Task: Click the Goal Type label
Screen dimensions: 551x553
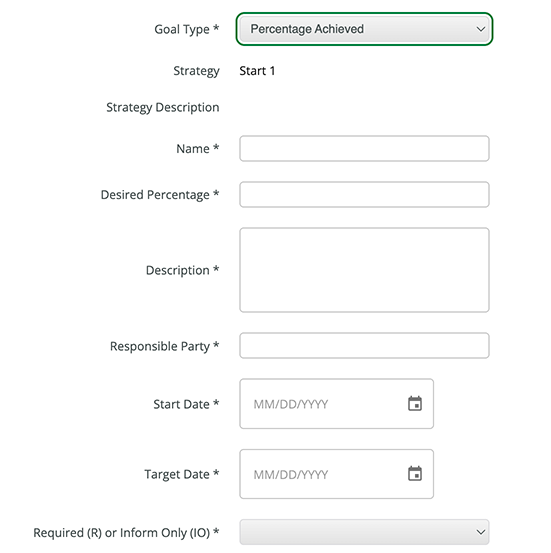Action: pos(187,29)
